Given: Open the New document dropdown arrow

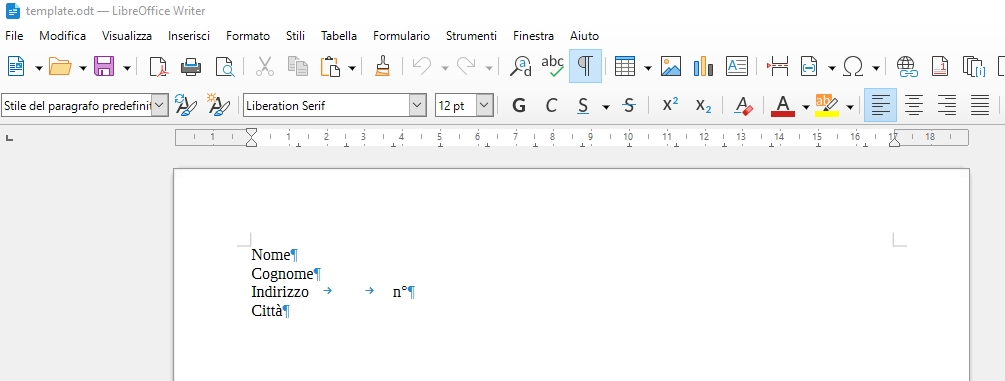Looking at the screenshot, I should point(38,67).
